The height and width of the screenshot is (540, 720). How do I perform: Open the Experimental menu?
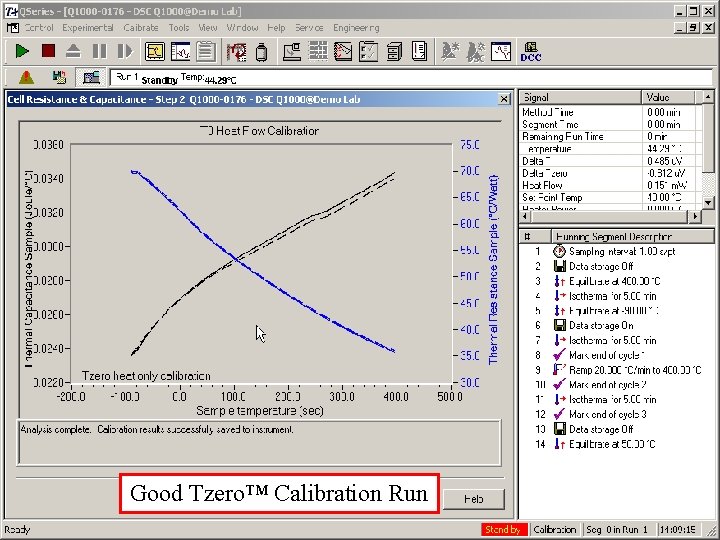(88, 28)
